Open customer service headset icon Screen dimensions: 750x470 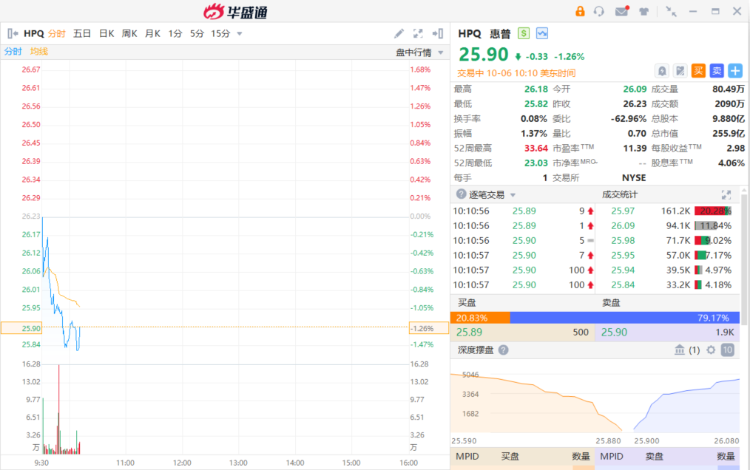pos(599,11)
